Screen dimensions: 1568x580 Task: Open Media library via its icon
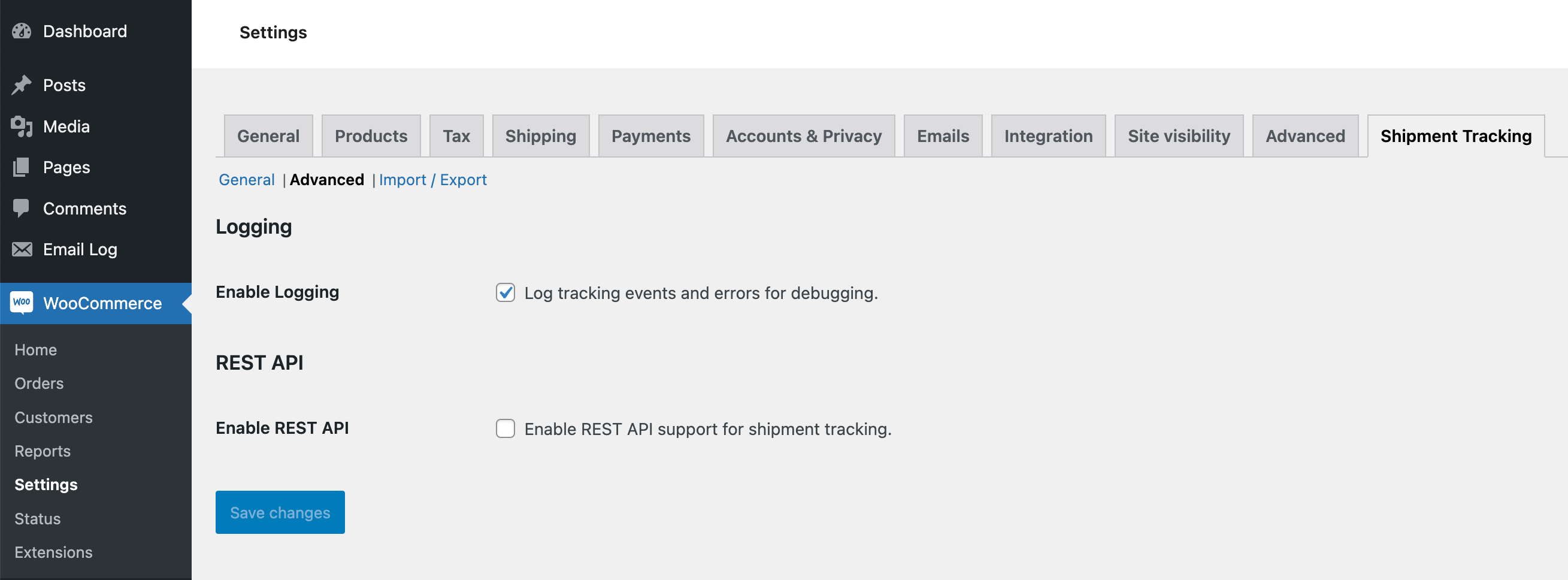pos(22,126)
